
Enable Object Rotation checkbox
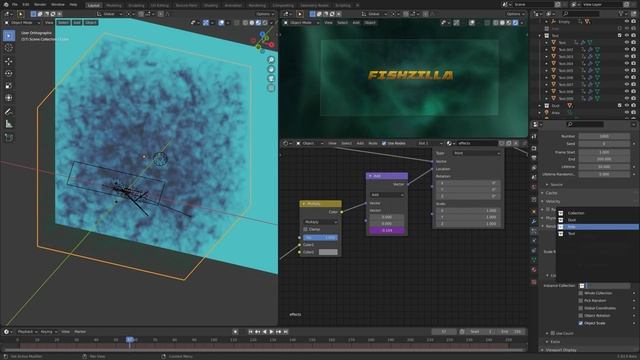(x=581, y=316)
